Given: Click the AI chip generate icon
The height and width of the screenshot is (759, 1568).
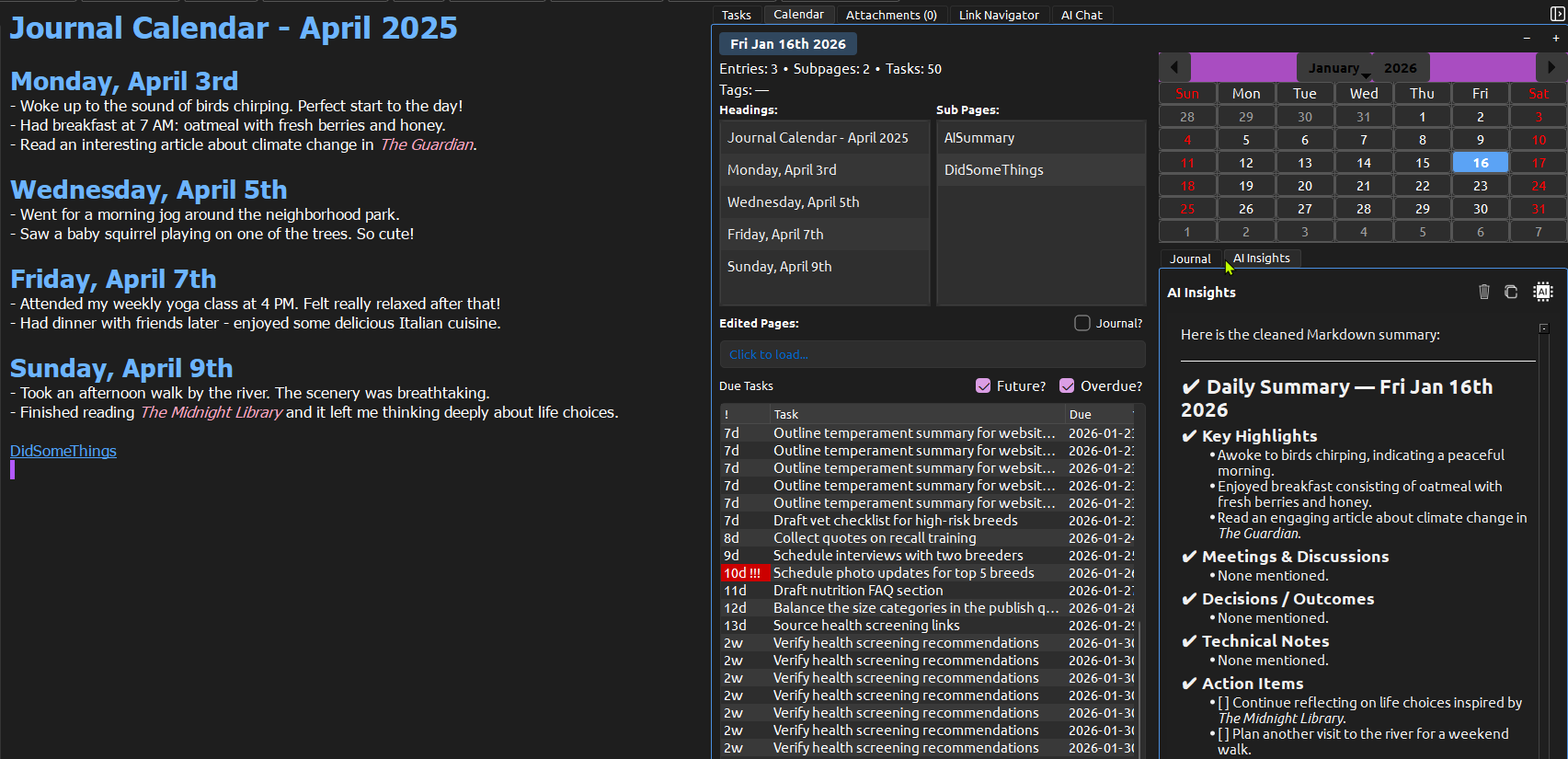Looking at the screenshot, I should [x=1542, y=292].
